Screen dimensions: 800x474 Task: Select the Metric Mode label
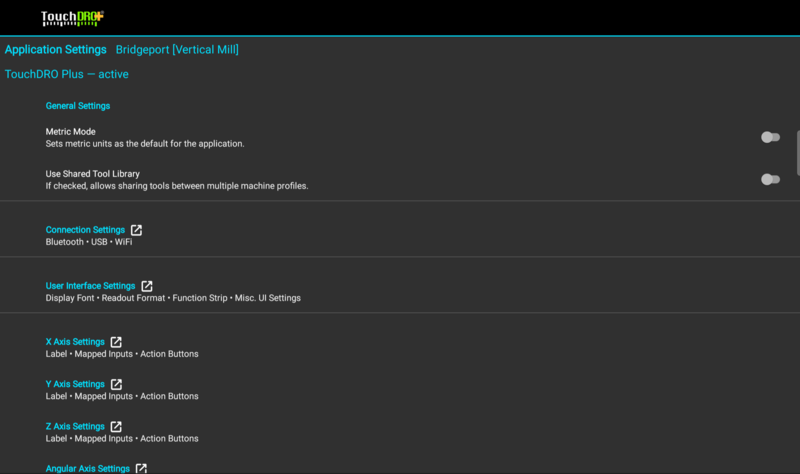point(70,132)
